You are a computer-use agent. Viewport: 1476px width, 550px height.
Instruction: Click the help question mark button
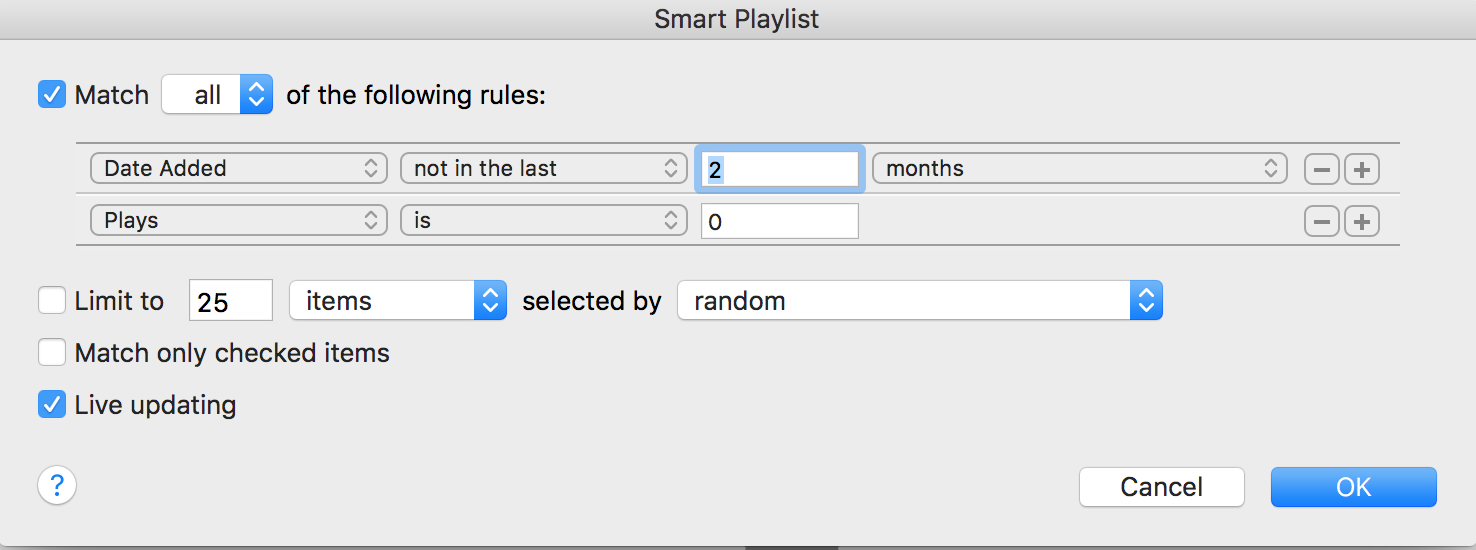(x=57, y=486)
